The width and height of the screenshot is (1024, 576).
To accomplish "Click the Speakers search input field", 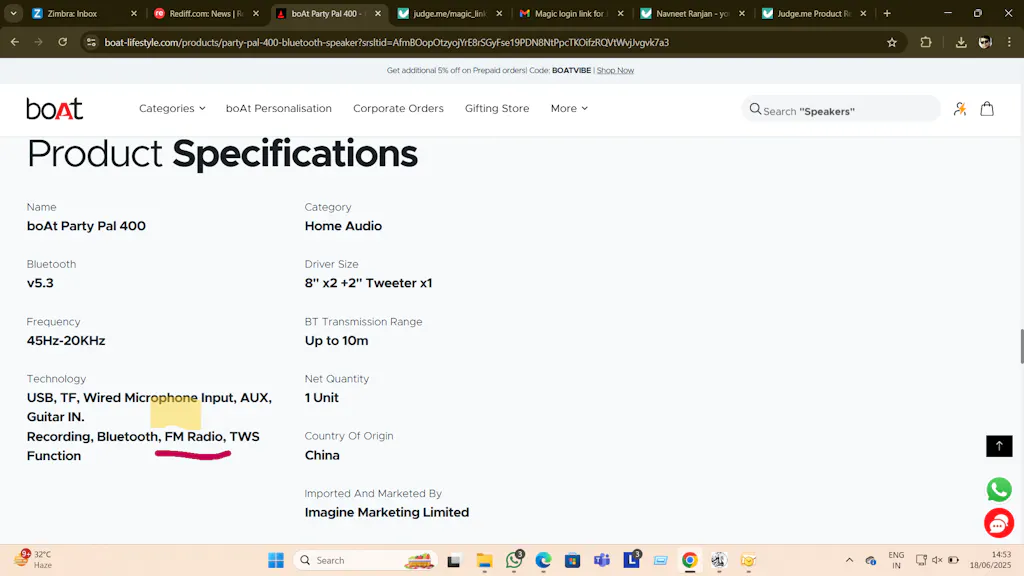I will (845, 110).
